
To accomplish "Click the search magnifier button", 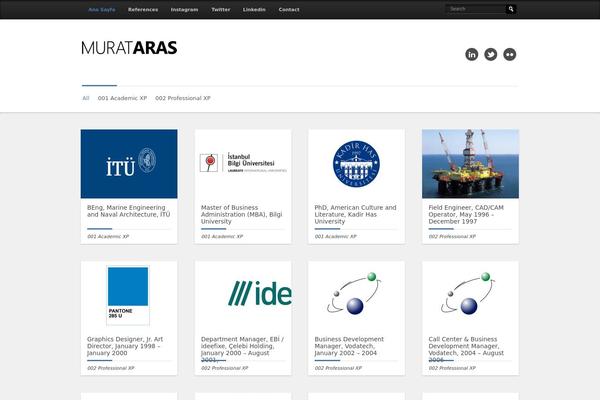I will pyautogui.click(x=511, y=9).
